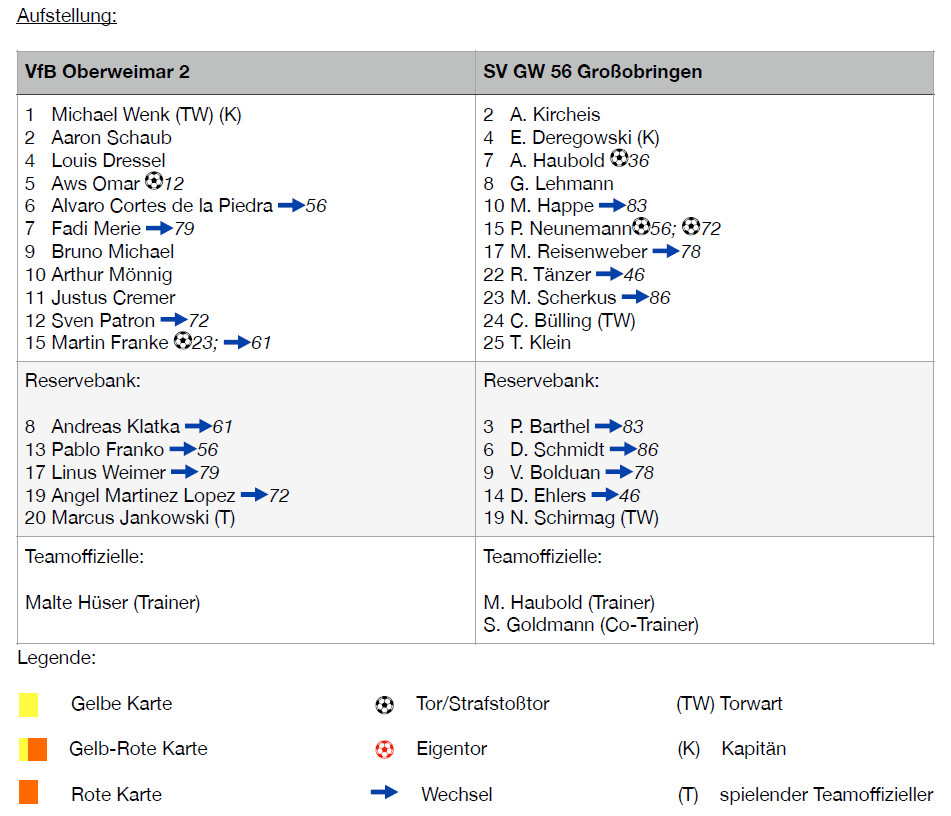This screenshot has height=816, width=951.
Task: Click the blue Wechsel arrow in legend
Action: pos(384,793)
